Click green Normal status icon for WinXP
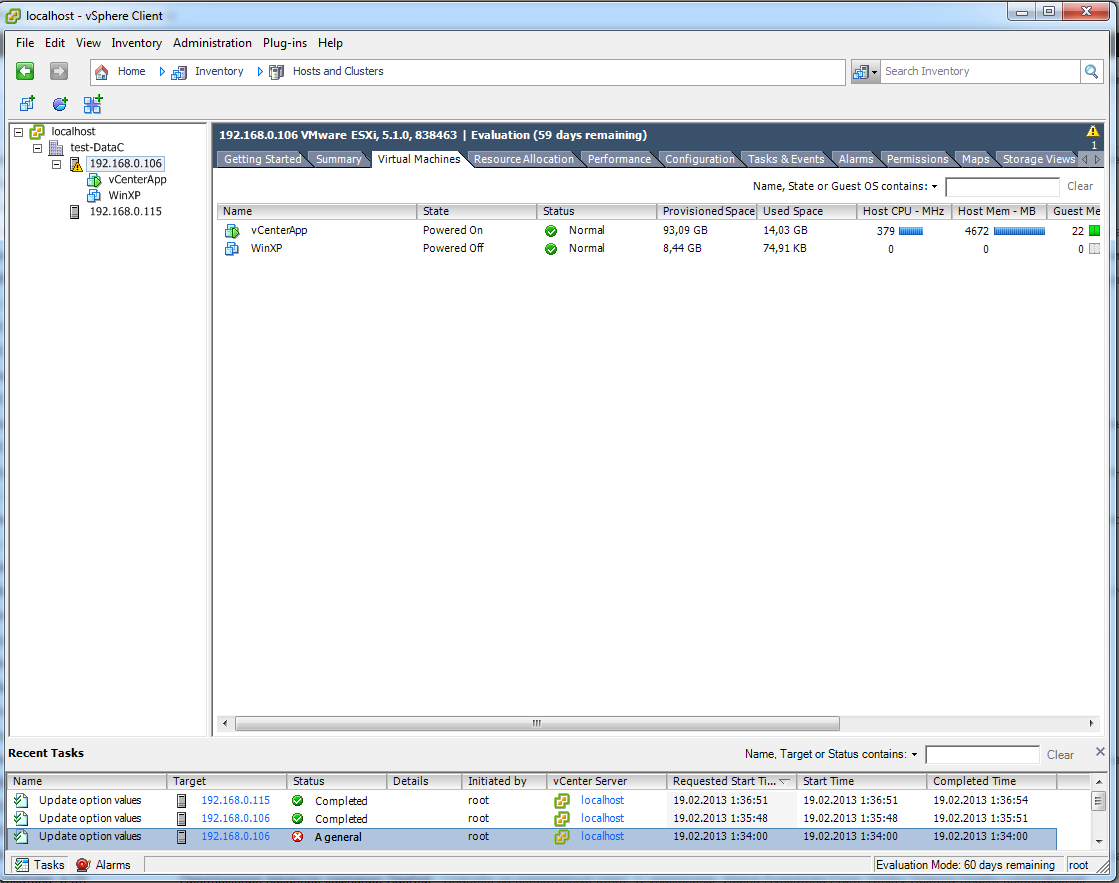 coord(551,249)
